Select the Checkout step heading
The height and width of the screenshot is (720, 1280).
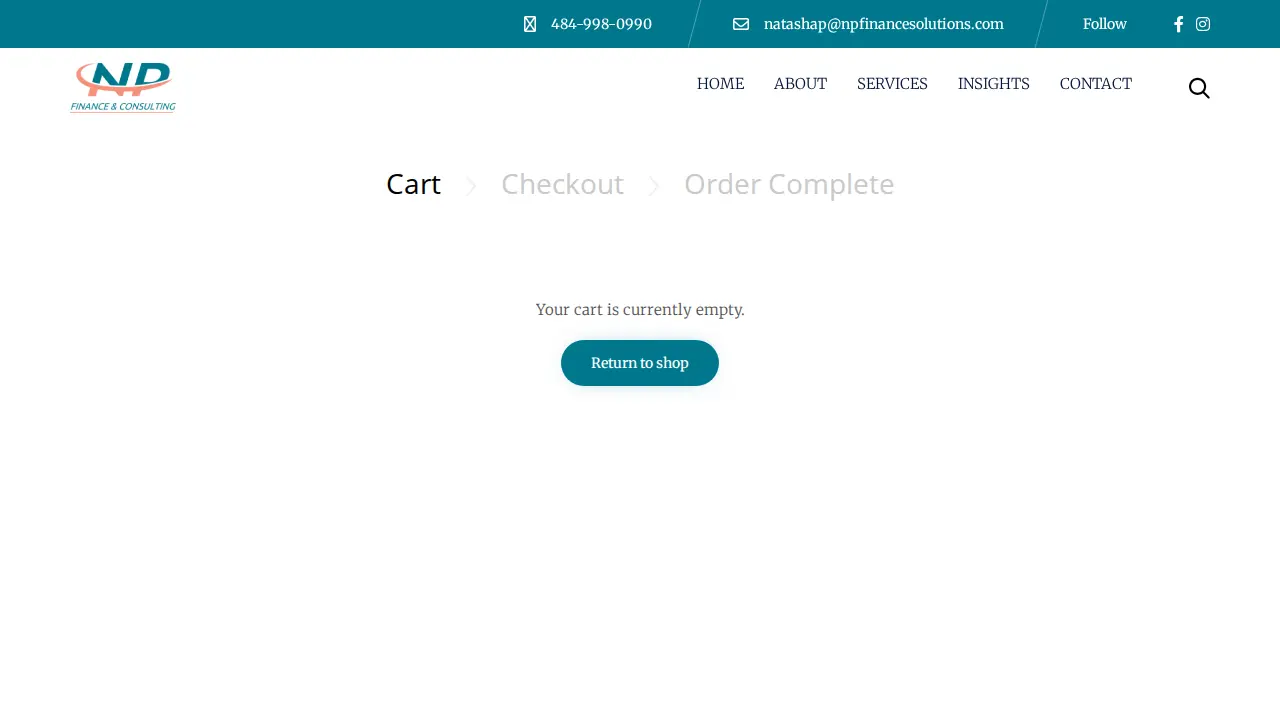[x=562, y=184]
